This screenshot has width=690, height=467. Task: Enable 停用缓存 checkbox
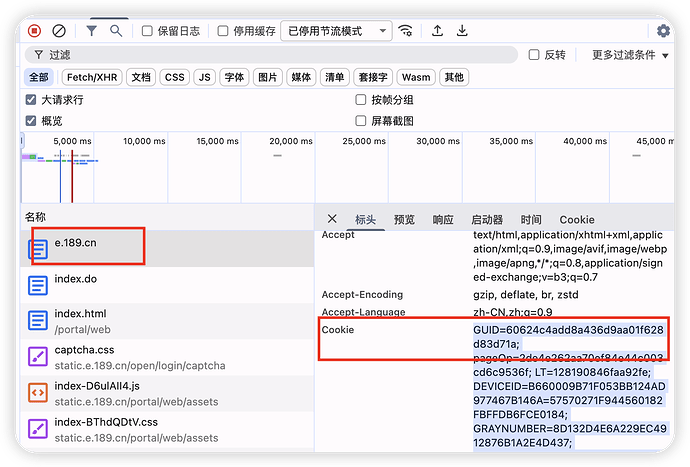[223, 31]
